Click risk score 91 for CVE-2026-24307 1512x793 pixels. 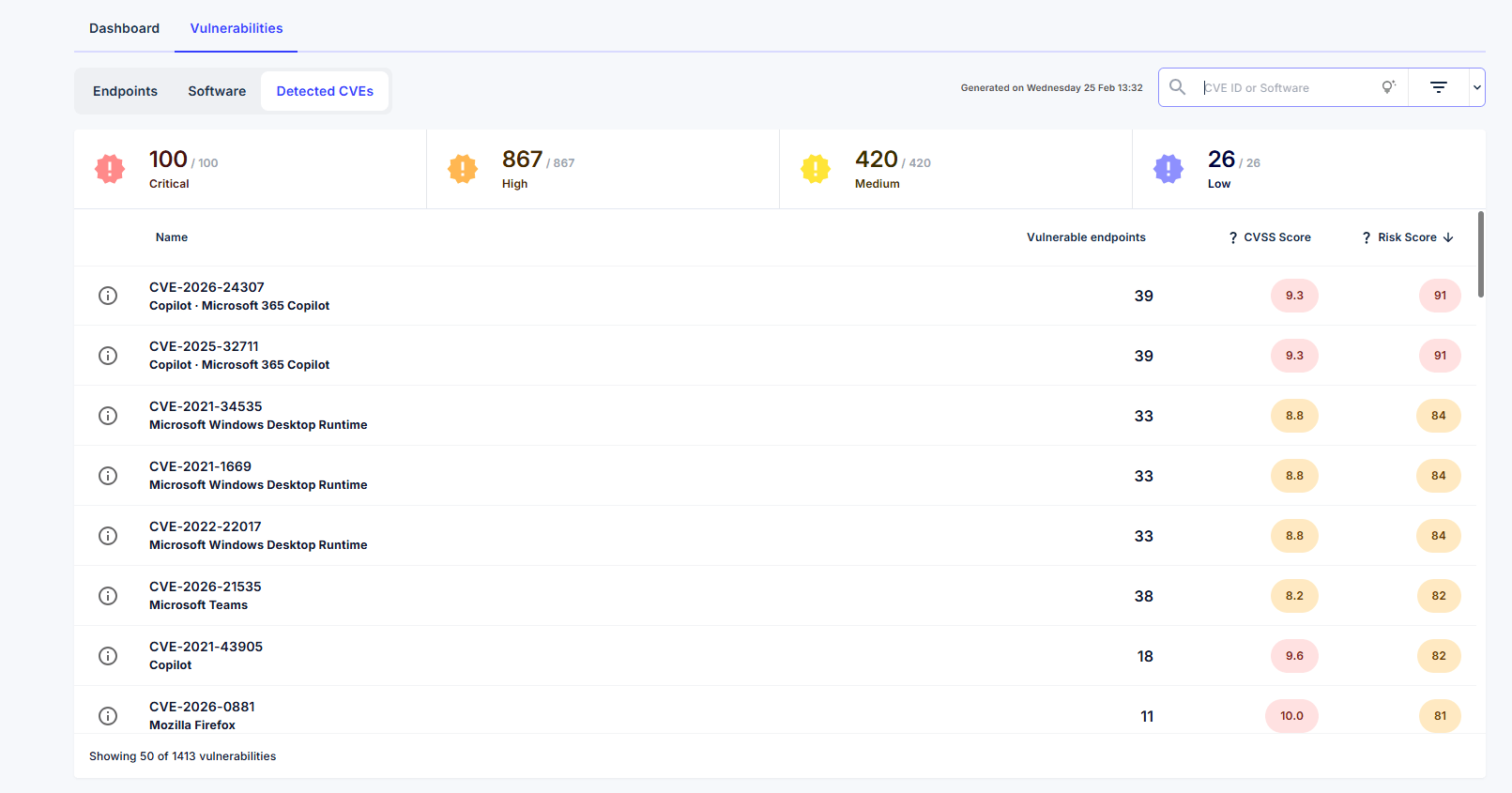1440,296
